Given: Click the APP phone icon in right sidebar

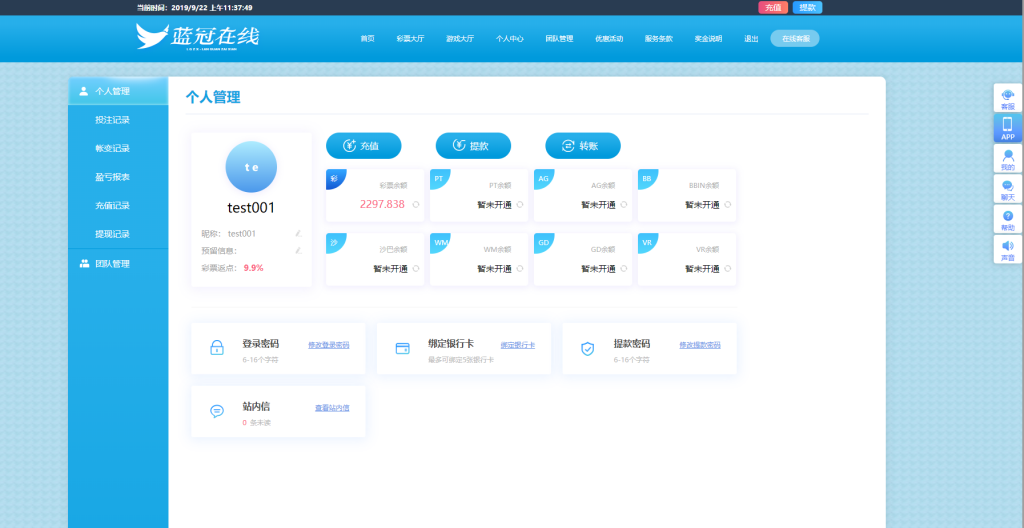Looking at the screenshot, I should pos(1007,127).
